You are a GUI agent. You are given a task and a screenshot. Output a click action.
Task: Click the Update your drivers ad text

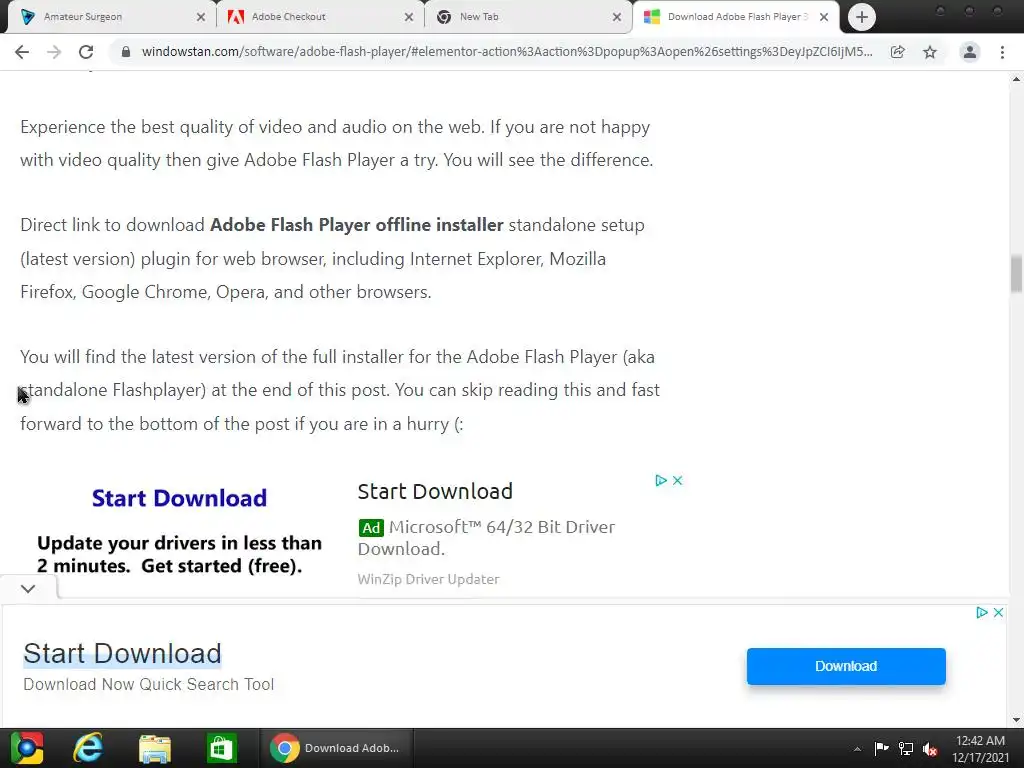(180, 554)
